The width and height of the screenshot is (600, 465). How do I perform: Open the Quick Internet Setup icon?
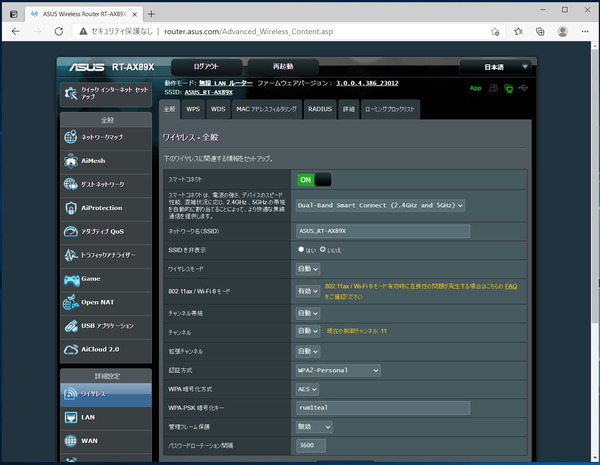(71, 93)
